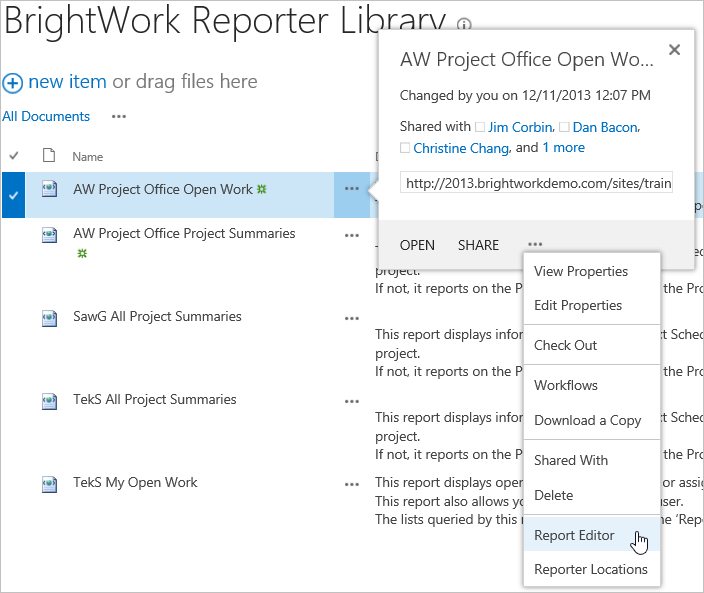Image resolution: width=704 pixels, height=593 pixels.
Task: Open ellipsis menu for SawG All Project Summaries
Action: (351, 318)
